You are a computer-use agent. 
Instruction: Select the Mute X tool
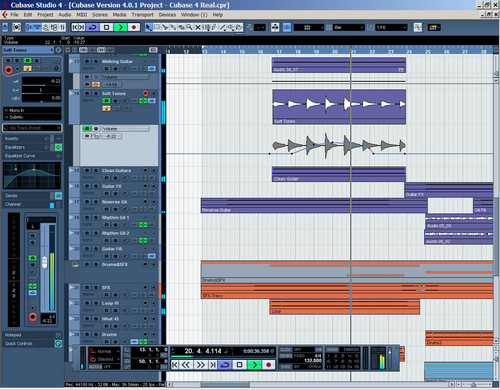coord(198,27)
